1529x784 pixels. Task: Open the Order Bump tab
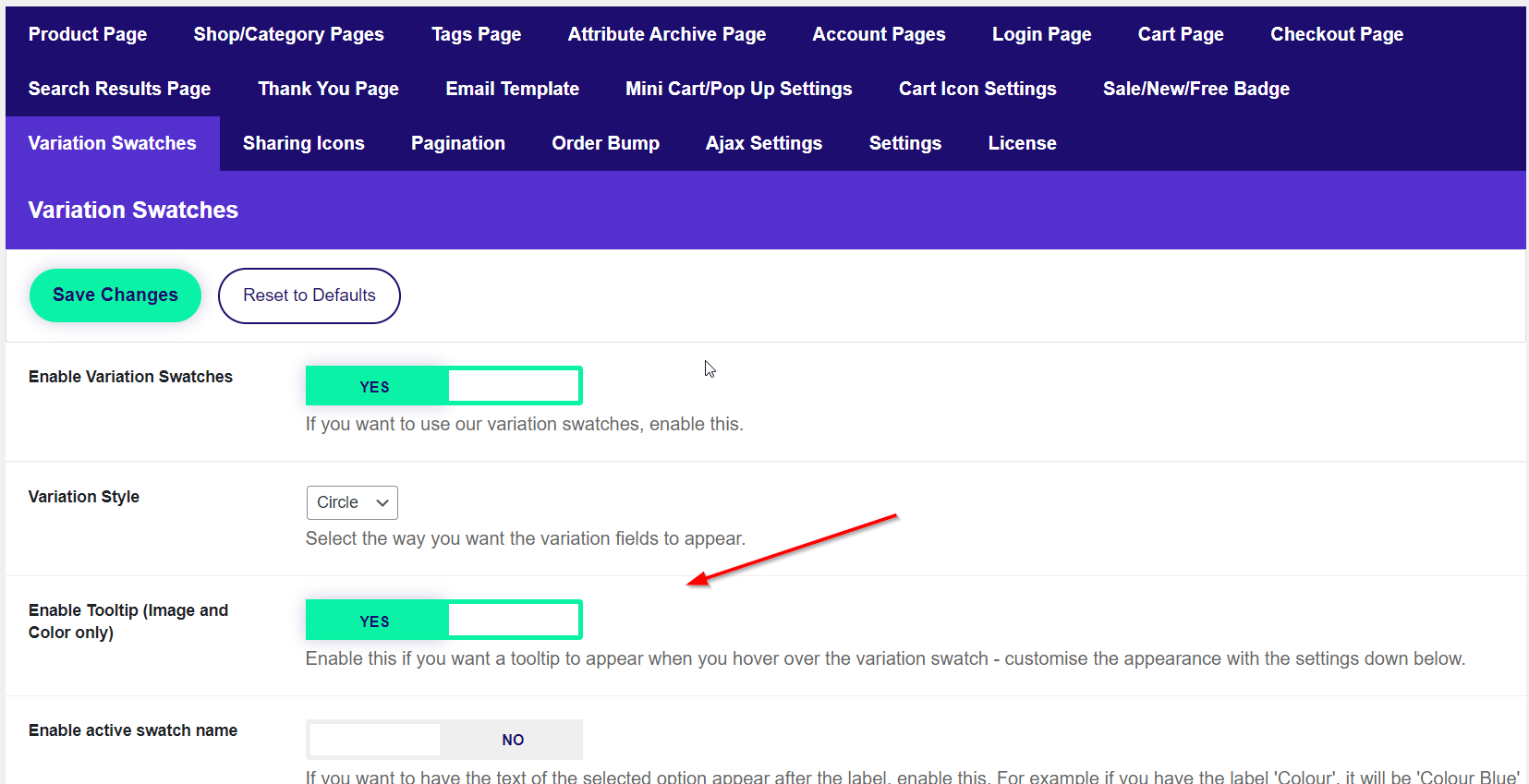tap(605, 143)
